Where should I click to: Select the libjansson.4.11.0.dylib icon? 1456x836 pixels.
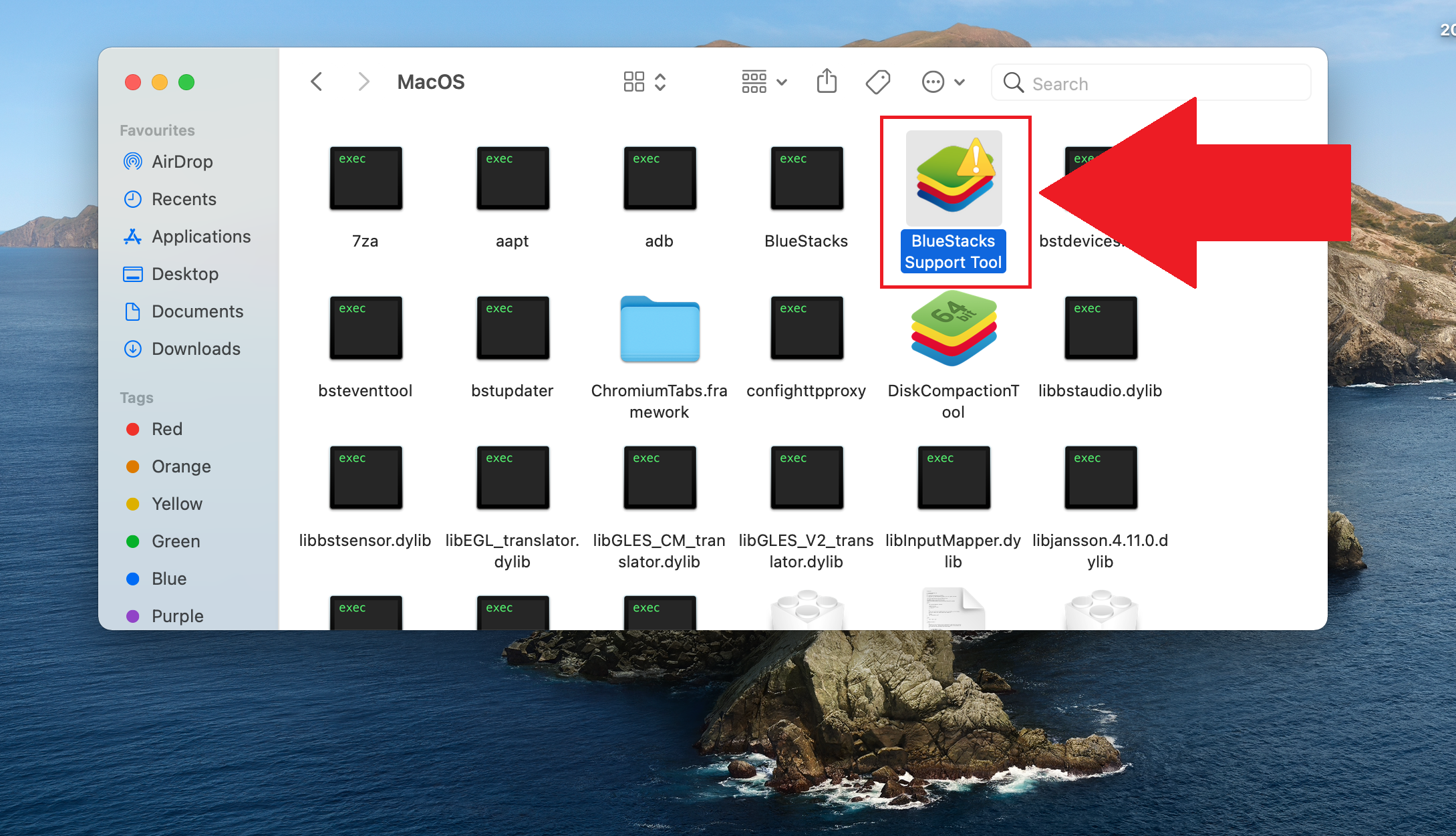tap(1101, 478)
